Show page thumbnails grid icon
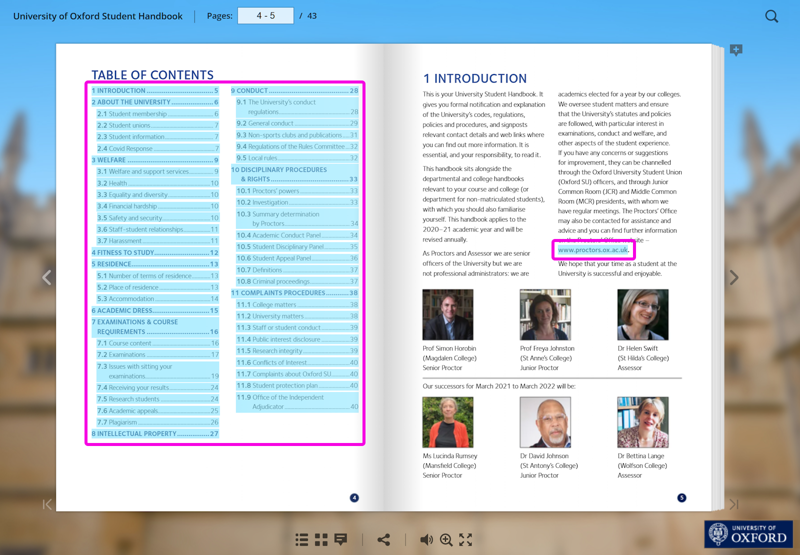Screen dimensions: 800x555 click(321, 540)
